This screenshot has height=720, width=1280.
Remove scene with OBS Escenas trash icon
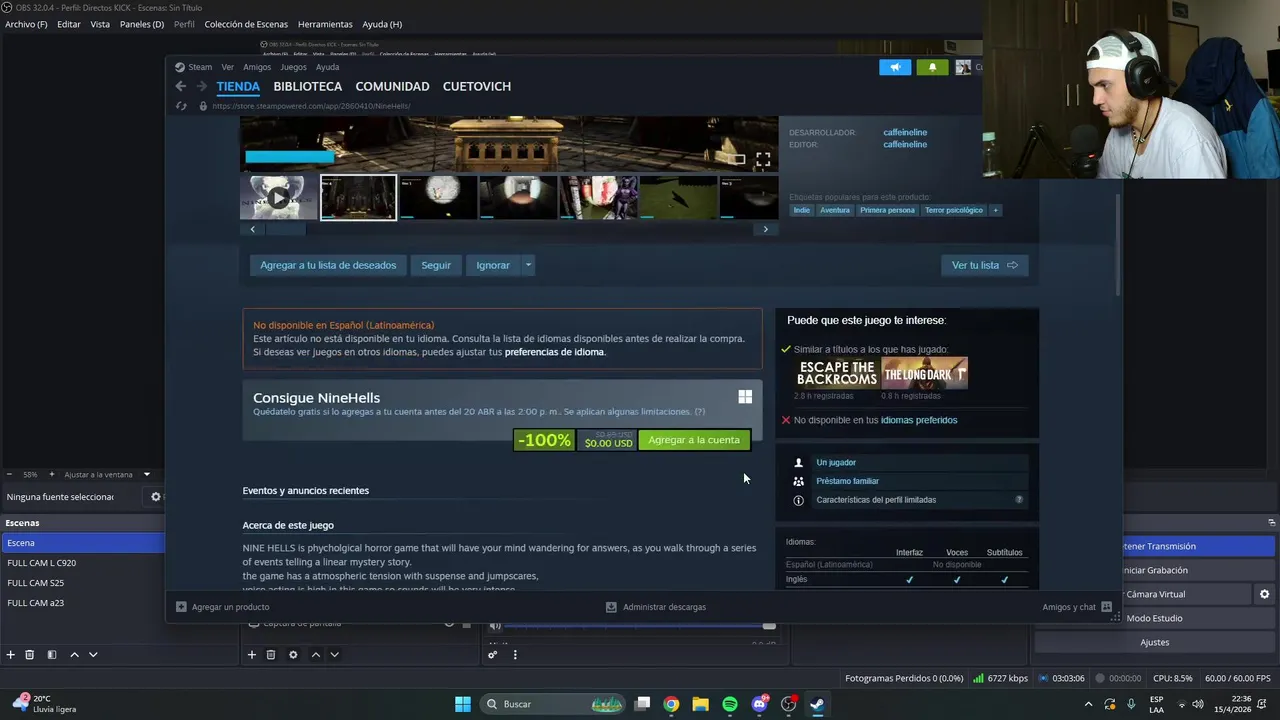point(30,655)
